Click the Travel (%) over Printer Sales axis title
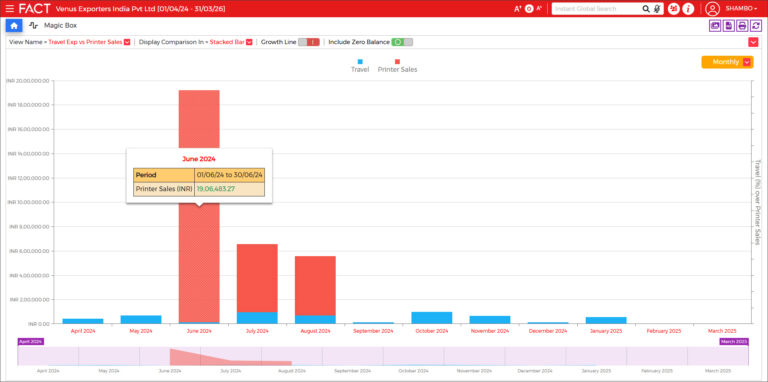 [x=757, y=202]
